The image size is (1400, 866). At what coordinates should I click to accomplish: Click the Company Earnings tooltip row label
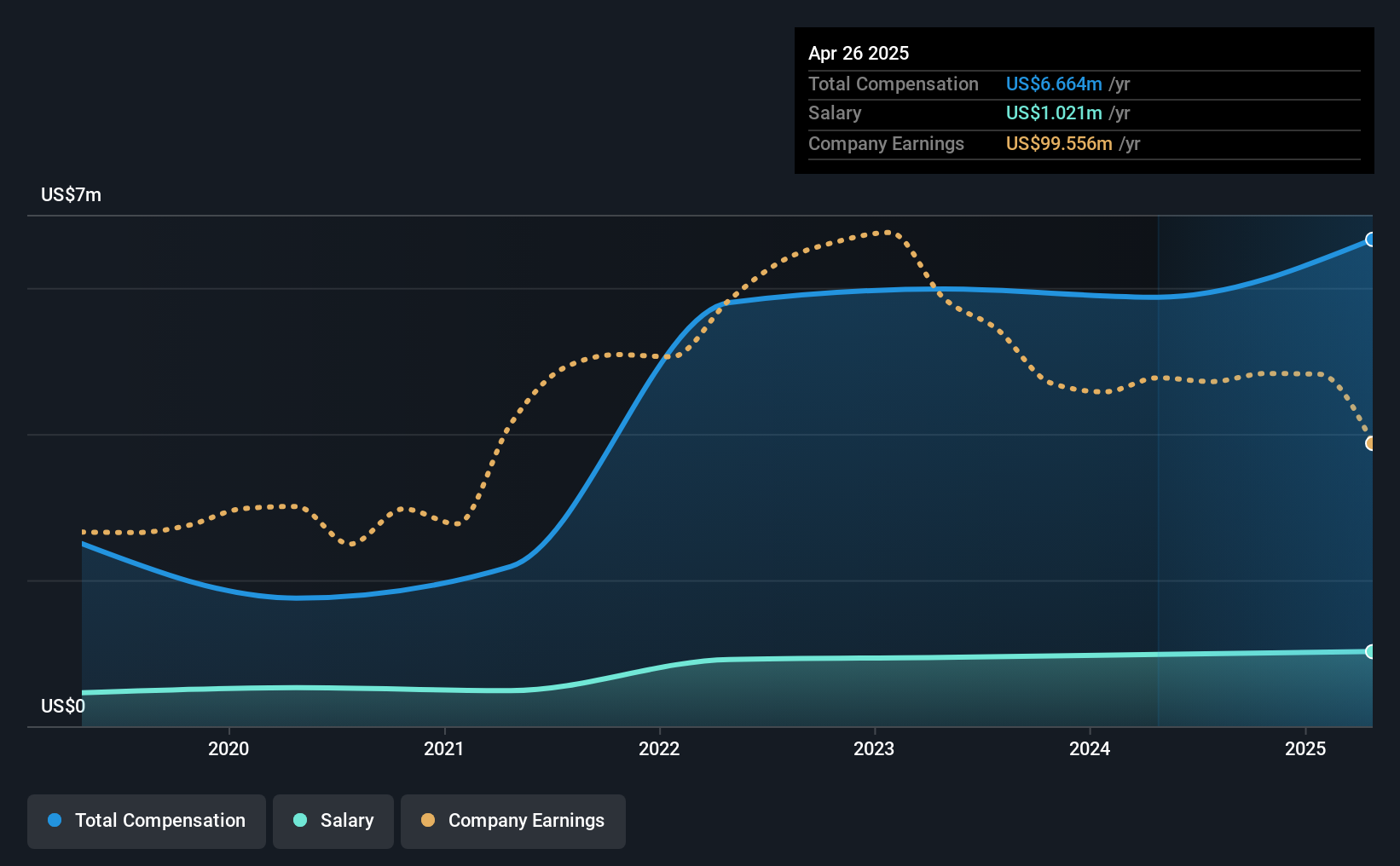tap(886, 143)
